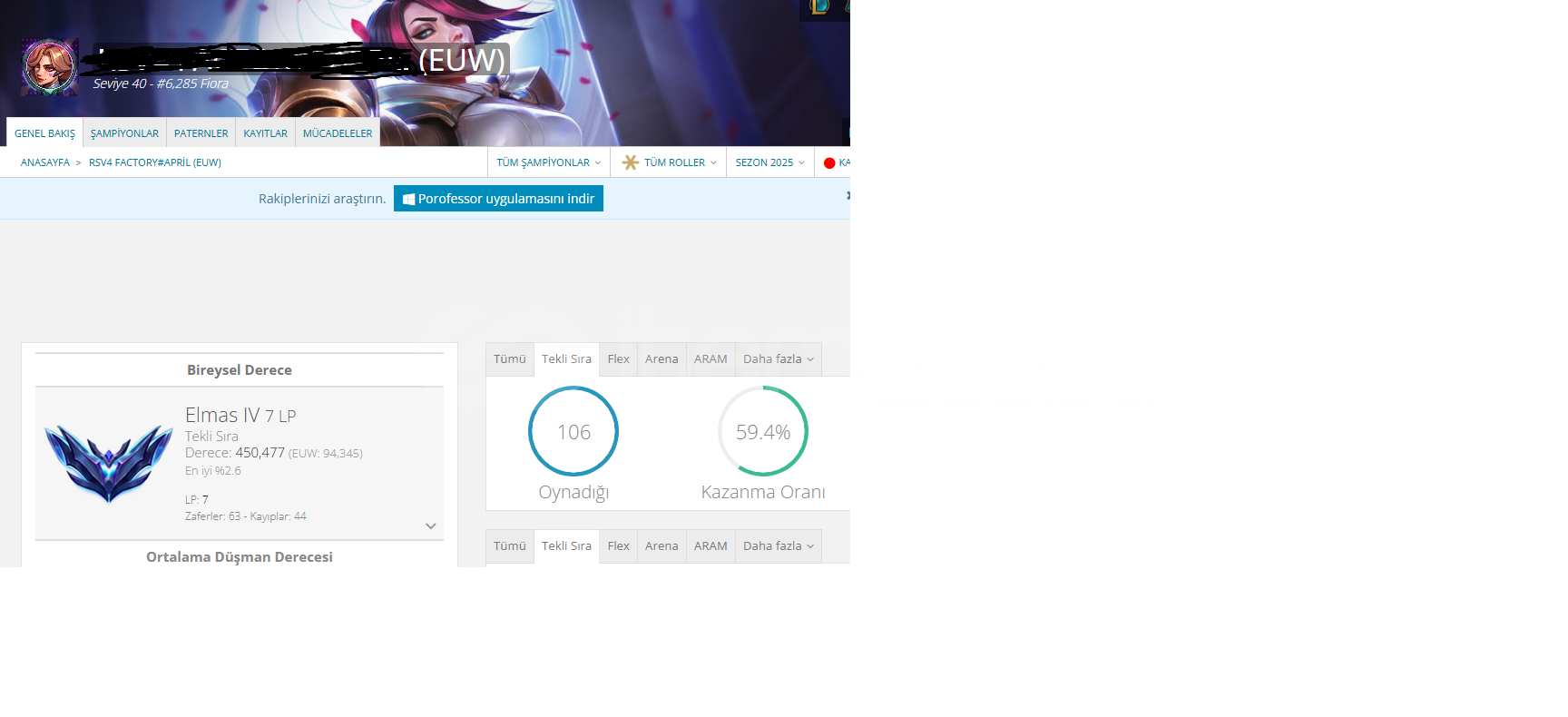Download the Porofessor app via the blue button
Viewport: 1568px width, 717px height.
point(498,199)
